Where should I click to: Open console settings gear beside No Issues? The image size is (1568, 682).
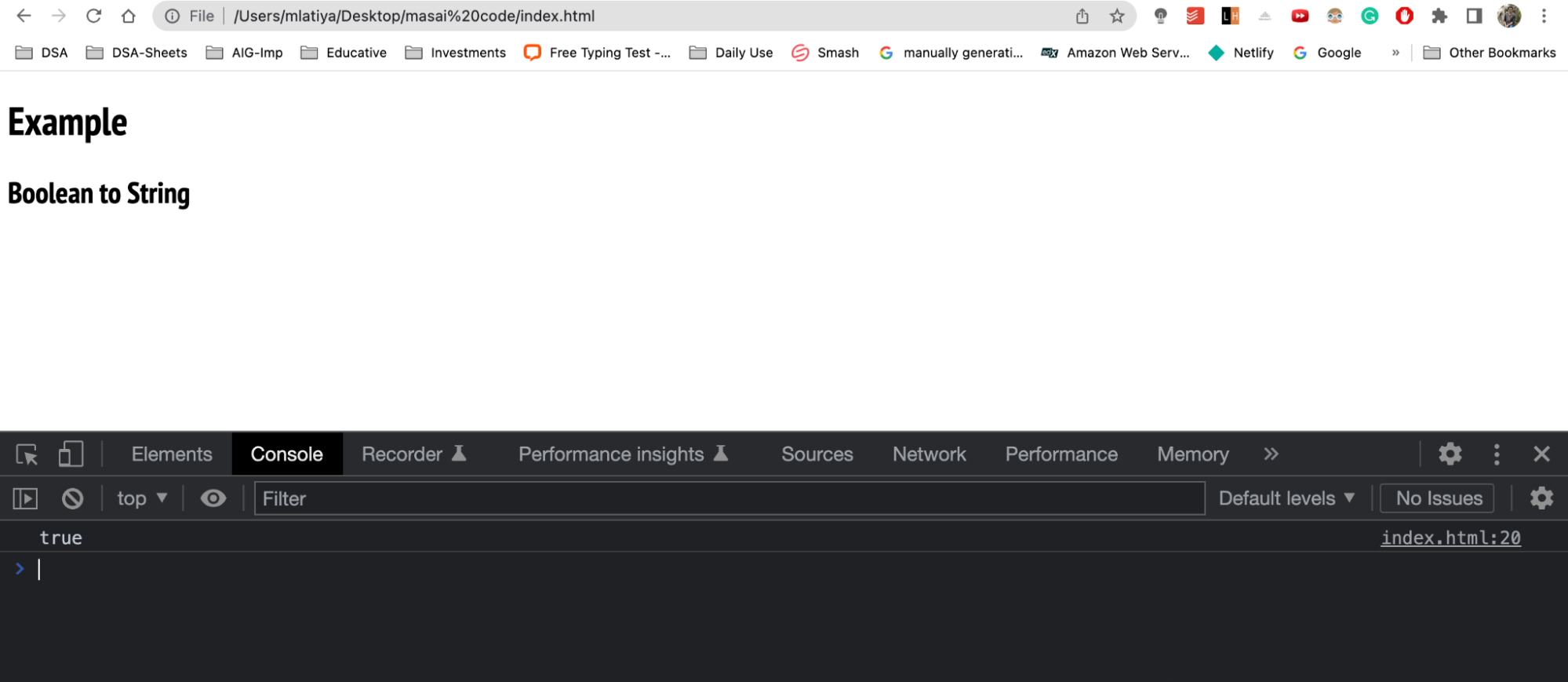point(1541,498)
